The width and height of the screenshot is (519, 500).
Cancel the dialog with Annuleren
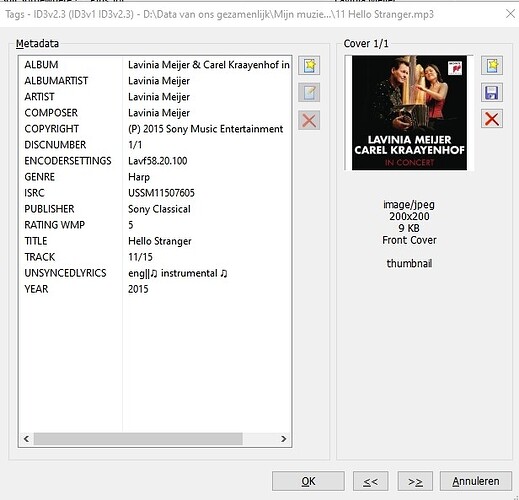[476, 481]
